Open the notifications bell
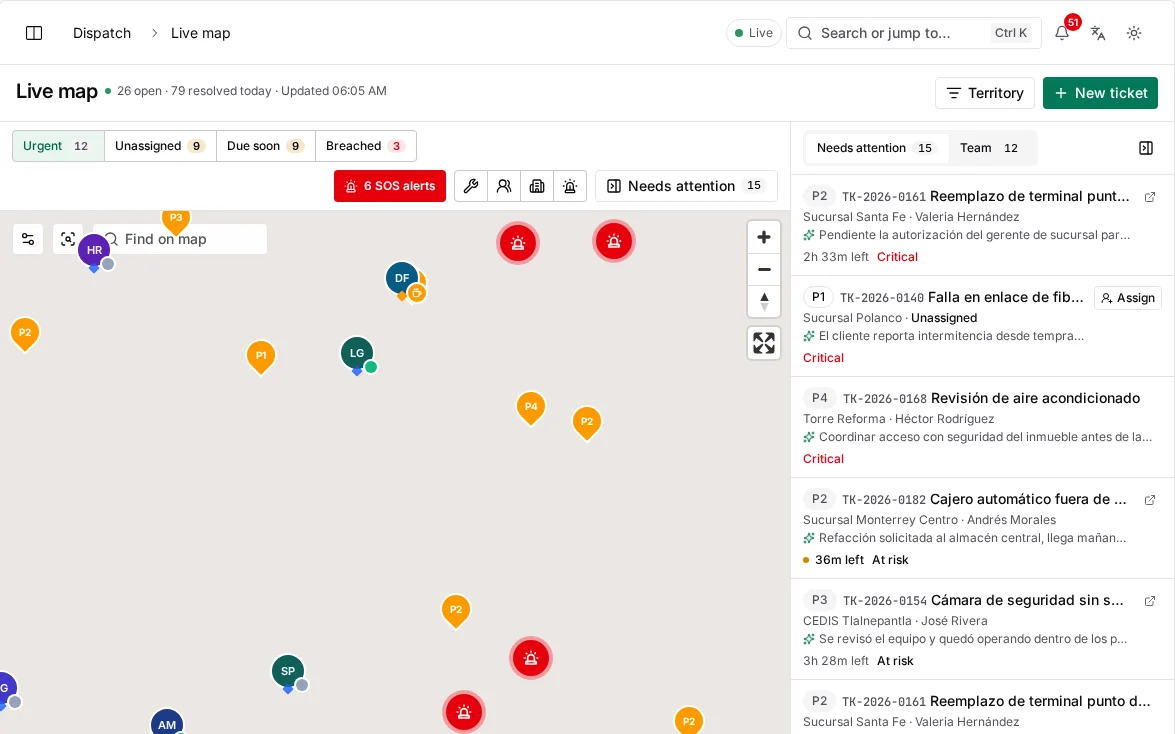The image size is (1175, 734). pos(1062,33)
